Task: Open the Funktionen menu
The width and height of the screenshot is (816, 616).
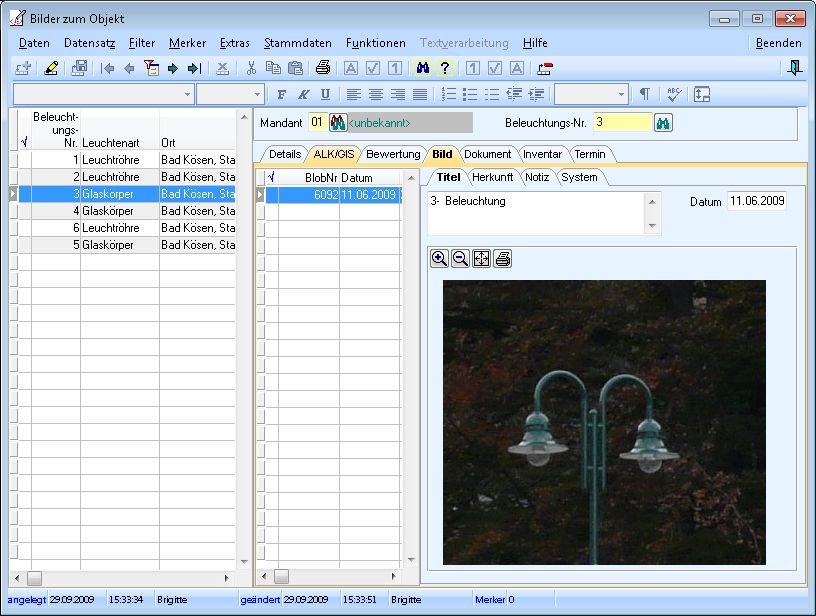Action: pos(376,43)
